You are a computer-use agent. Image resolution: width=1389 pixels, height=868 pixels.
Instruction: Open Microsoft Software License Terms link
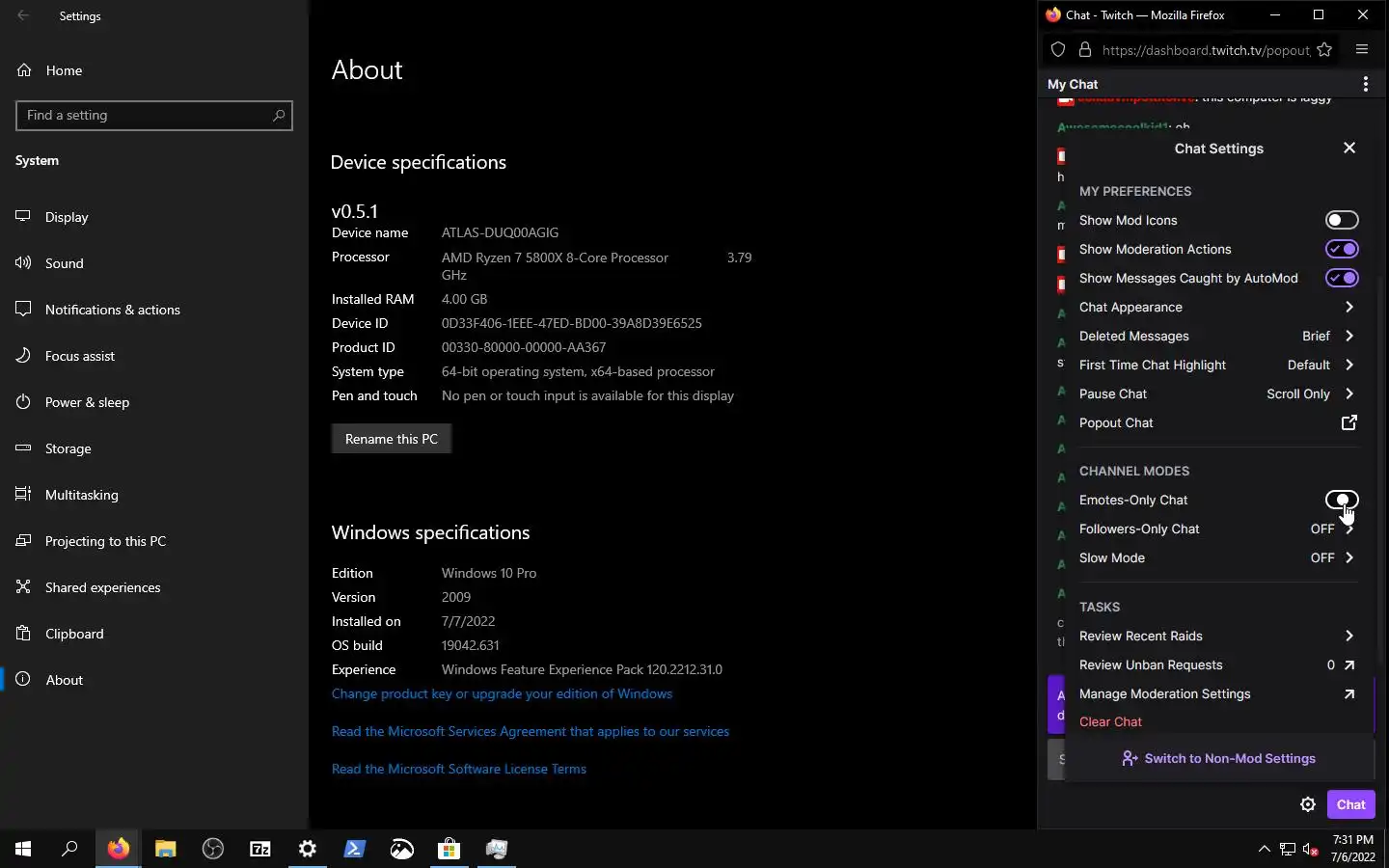click(459, 769)
